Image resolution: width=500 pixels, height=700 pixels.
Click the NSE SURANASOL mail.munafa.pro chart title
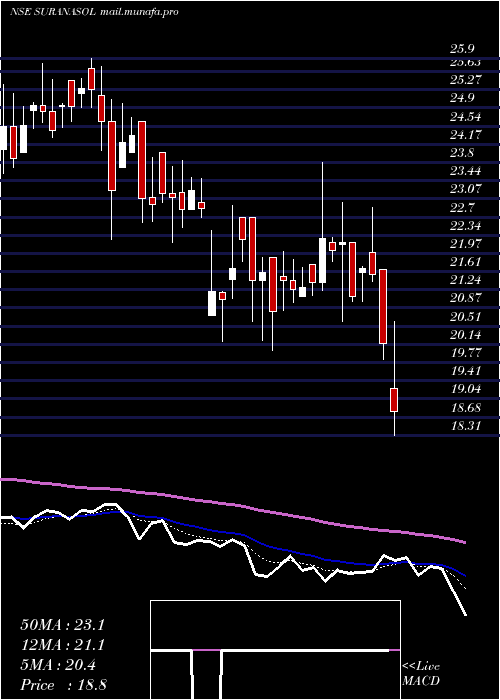94,12
